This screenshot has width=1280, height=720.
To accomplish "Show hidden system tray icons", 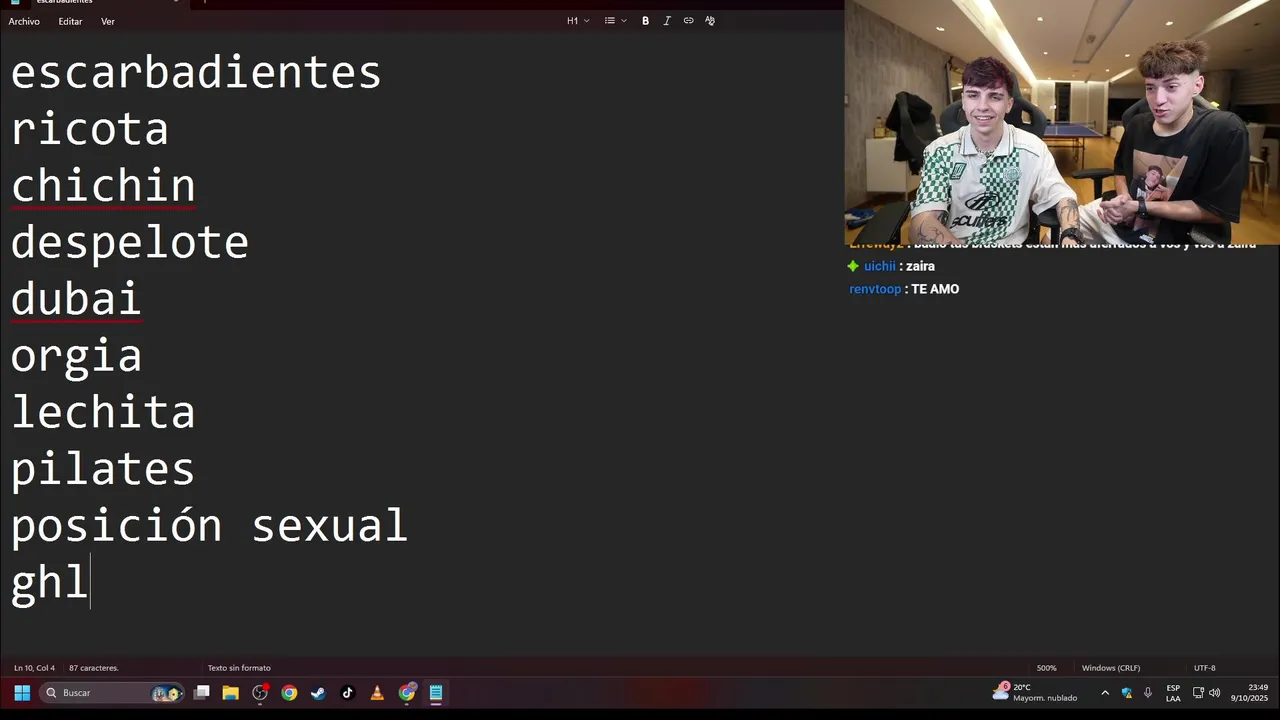I will tap(1105, 693).
